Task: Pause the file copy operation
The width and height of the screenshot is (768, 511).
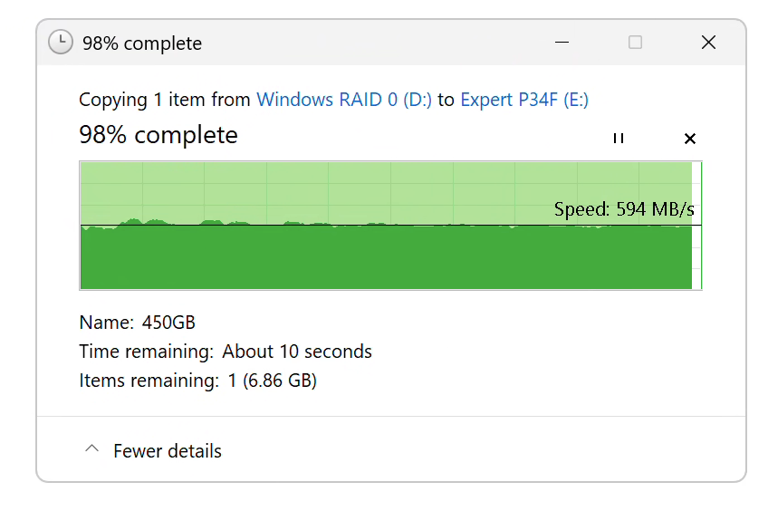Action: 618,139
